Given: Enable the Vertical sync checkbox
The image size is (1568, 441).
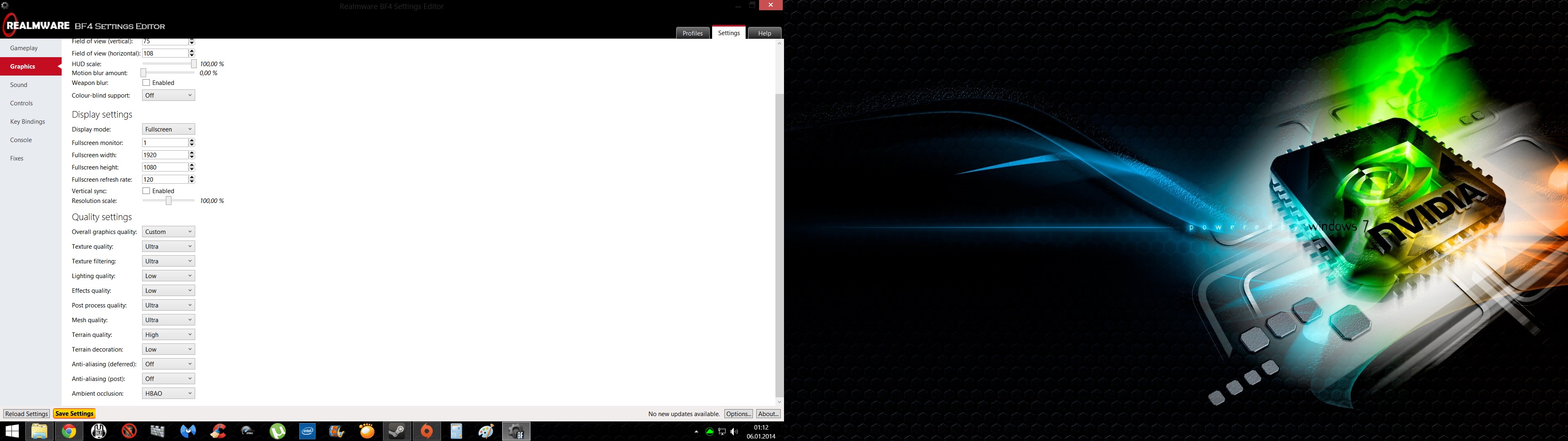Looking at the screenshot, I should coord(146,191).
